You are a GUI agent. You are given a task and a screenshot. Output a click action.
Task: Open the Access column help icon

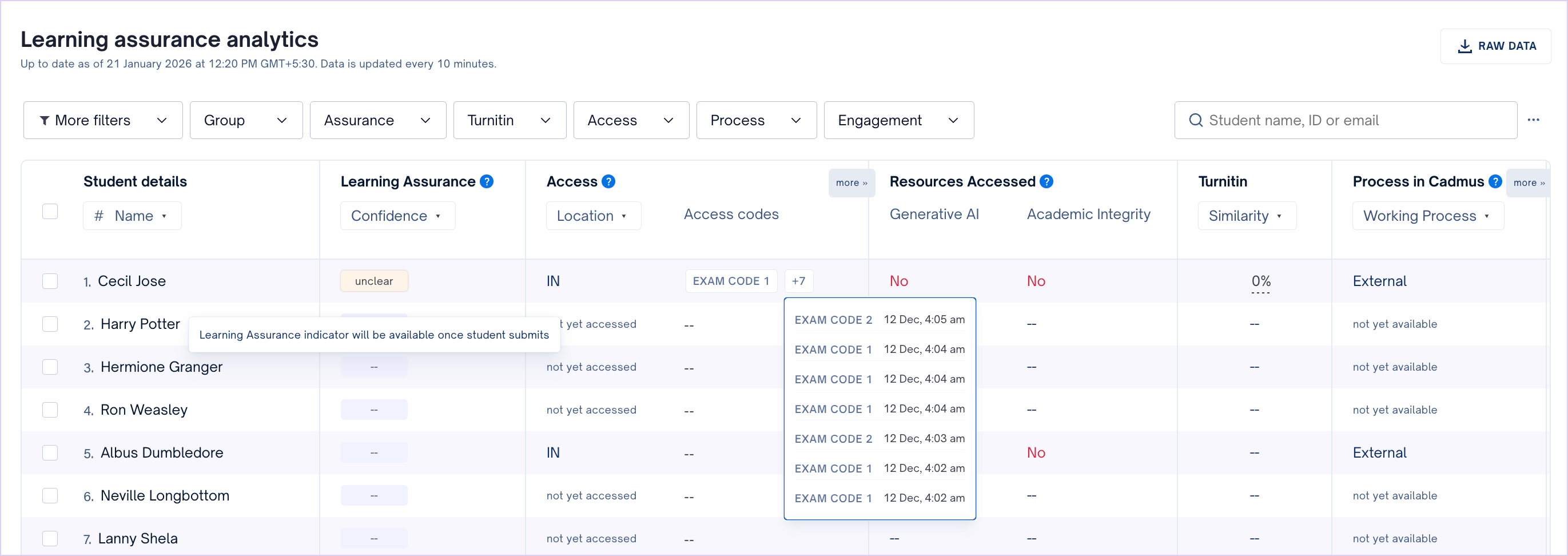(608, 181)
